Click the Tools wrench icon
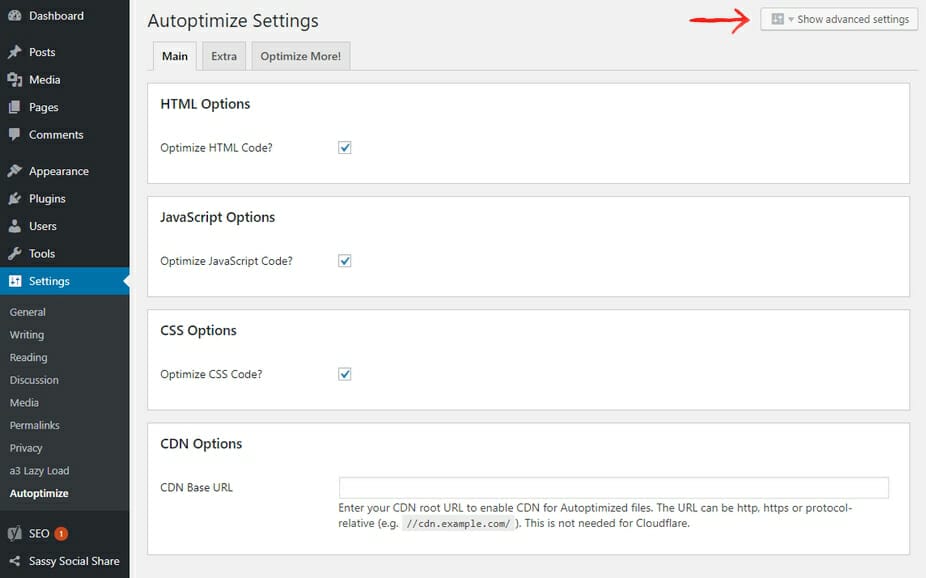Viewport: 926px width, 578px height. 14,254
